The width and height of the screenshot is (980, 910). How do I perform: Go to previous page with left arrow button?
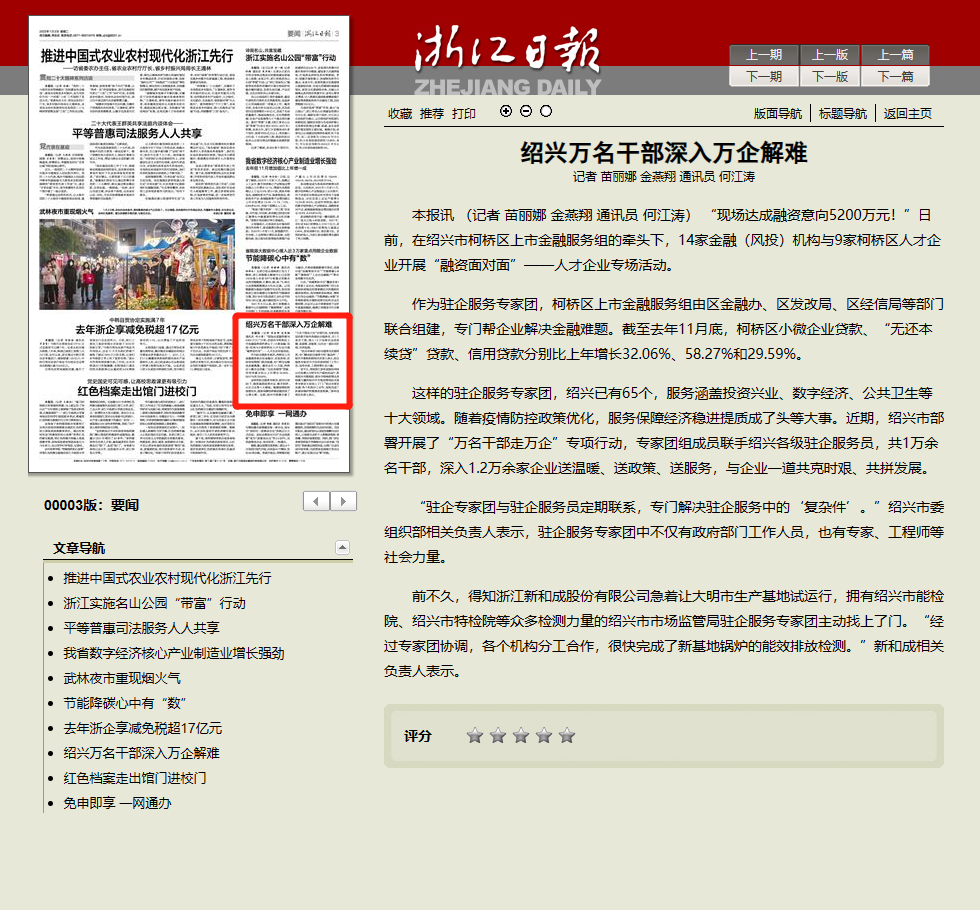click(x=316, y=501)
